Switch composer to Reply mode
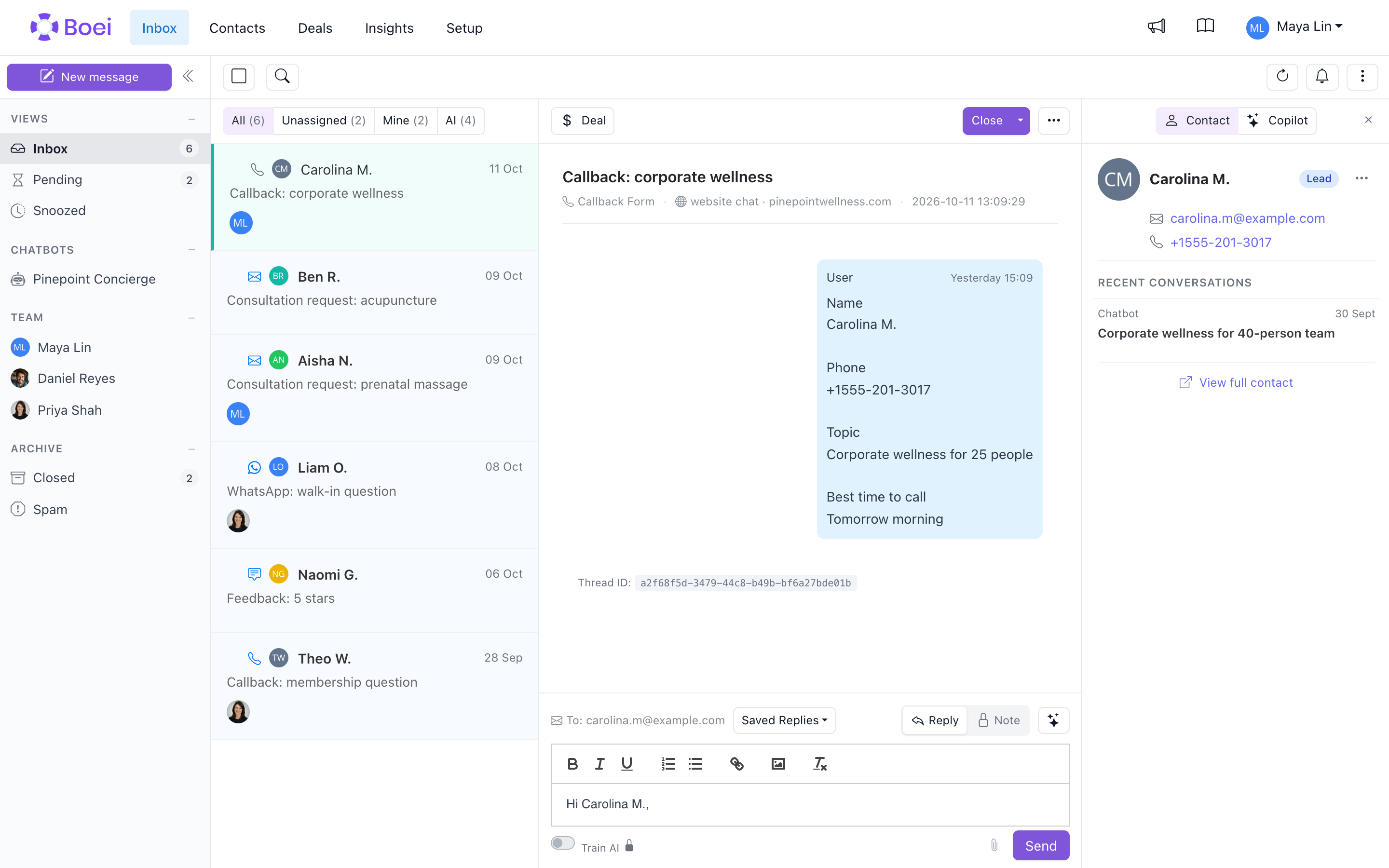Viewport: 1389px width, 868px height. click(x=935, y=720)
